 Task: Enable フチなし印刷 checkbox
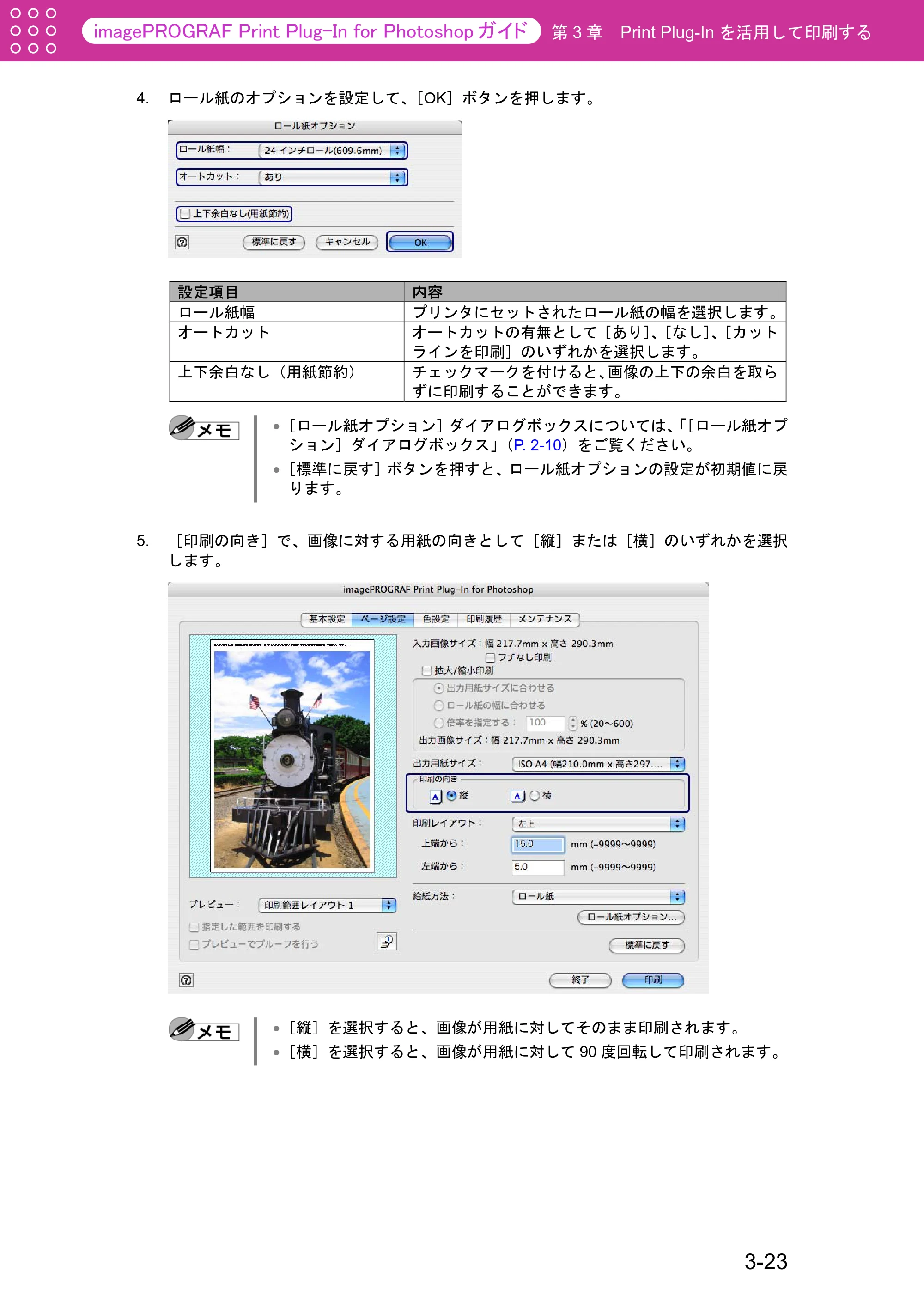(x=491, y=657)
